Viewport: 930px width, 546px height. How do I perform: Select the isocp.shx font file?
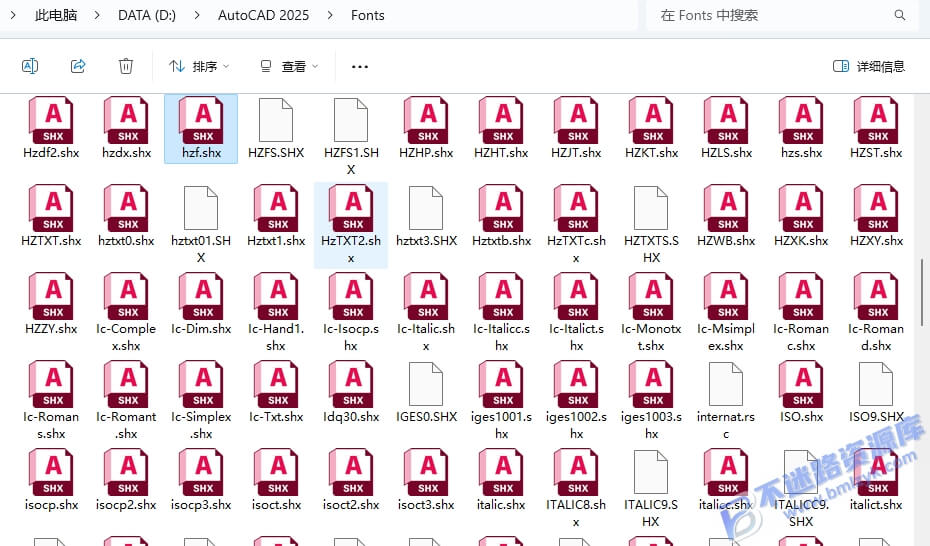[x=51, y=481]
